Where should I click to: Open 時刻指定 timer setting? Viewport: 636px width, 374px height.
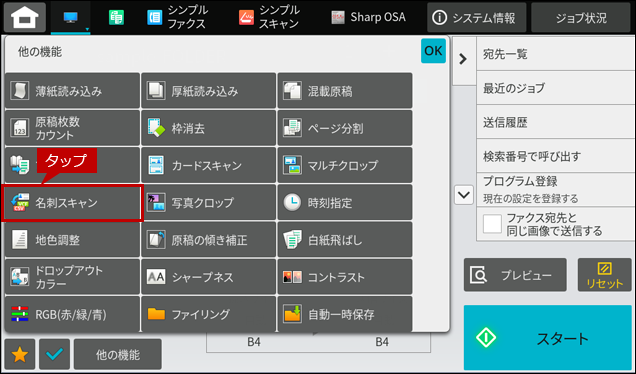click(x=345, y=202)
